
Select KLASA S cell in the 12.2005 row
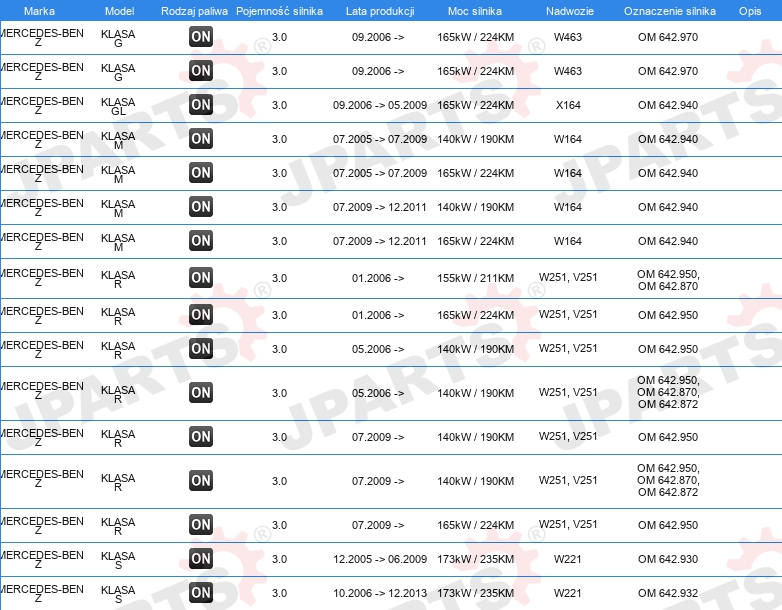(x=118, y=560)
